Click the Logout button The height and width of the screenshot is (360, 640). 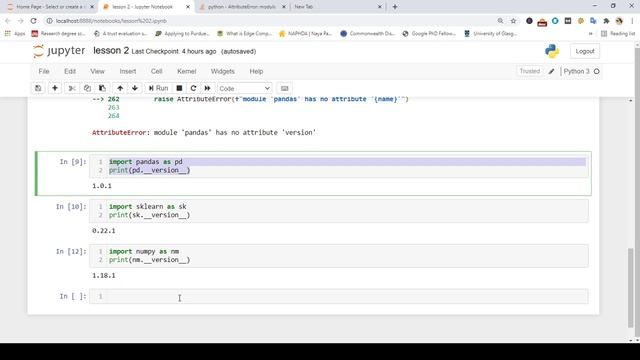(585, 51)
